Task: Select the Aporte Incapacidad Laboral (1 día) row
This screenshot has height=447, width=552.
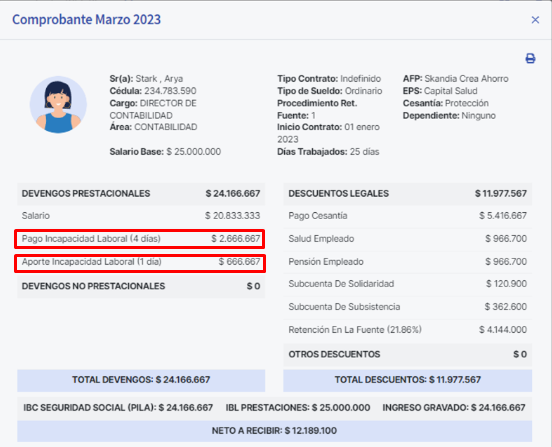Action: (140, 263)
